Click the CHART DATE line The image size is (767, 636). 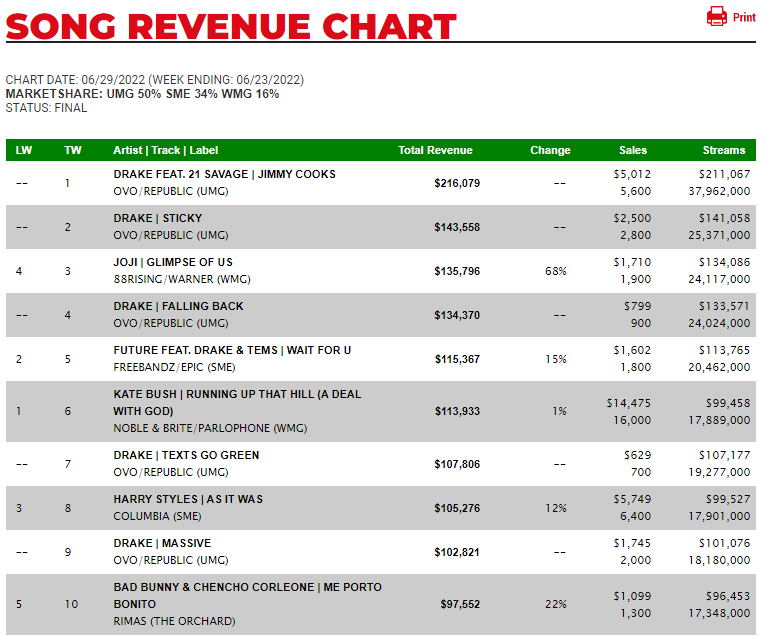[155, 80]
